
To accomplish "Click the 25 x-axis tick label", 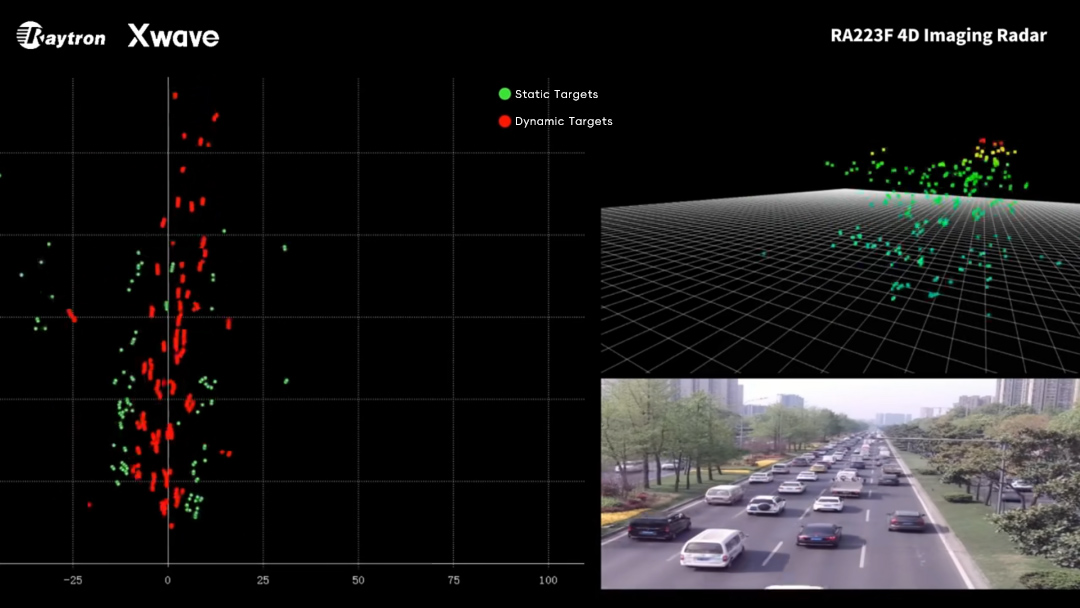I will (263, 579).
